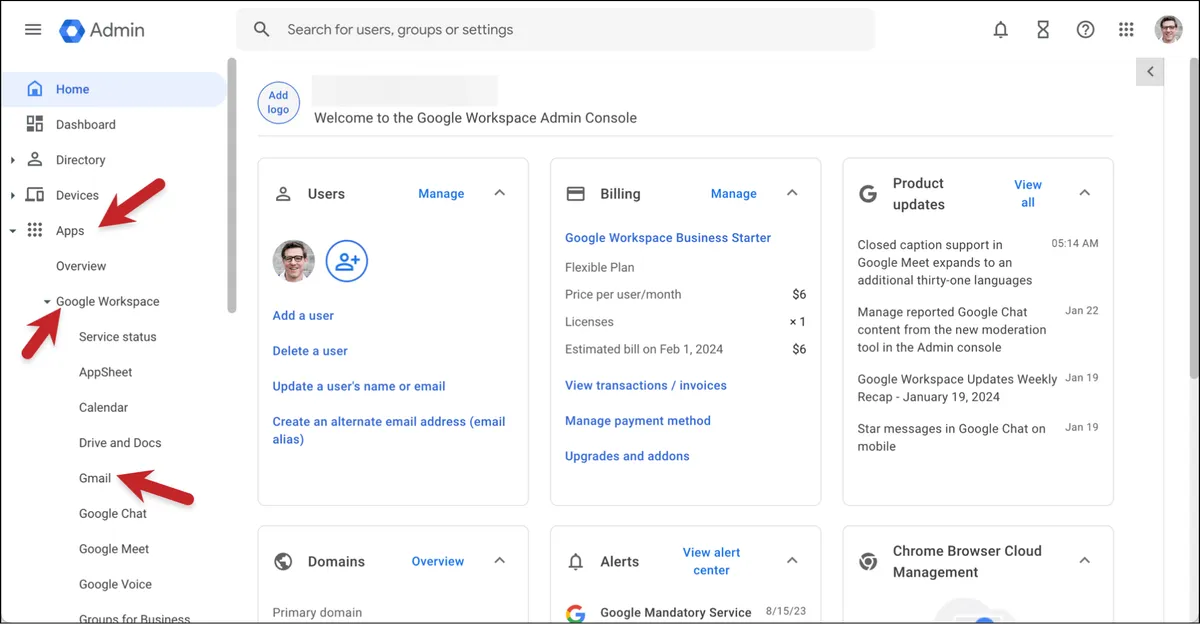Click the sidebar vertical scrollbar

point(232,185)
